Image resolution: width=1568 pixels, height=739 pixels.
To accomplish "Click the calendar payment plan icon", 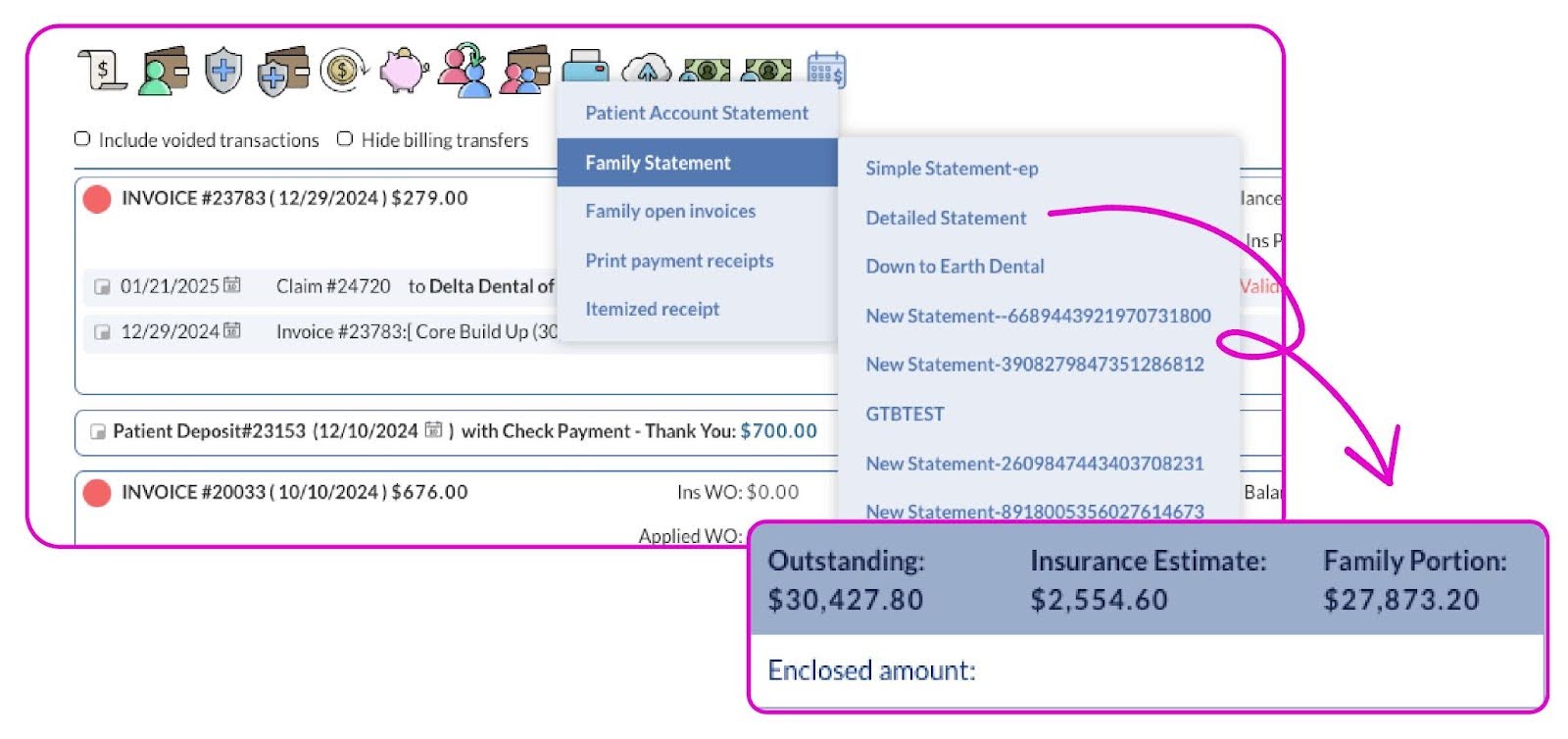I will (x=826, y=71).
